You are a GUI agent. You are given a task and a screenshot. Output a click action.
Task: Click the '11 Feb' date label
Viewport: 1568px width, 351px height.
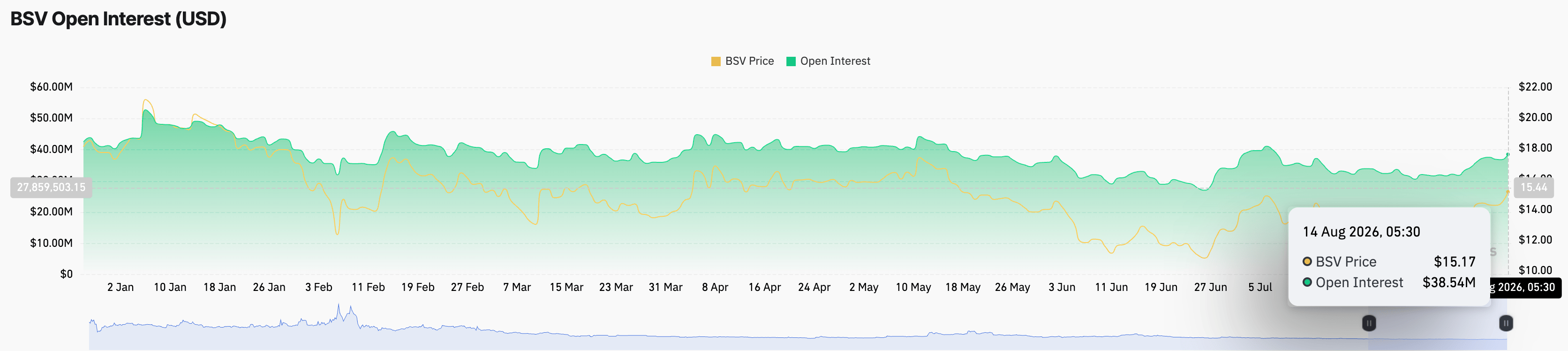point(368,287)
